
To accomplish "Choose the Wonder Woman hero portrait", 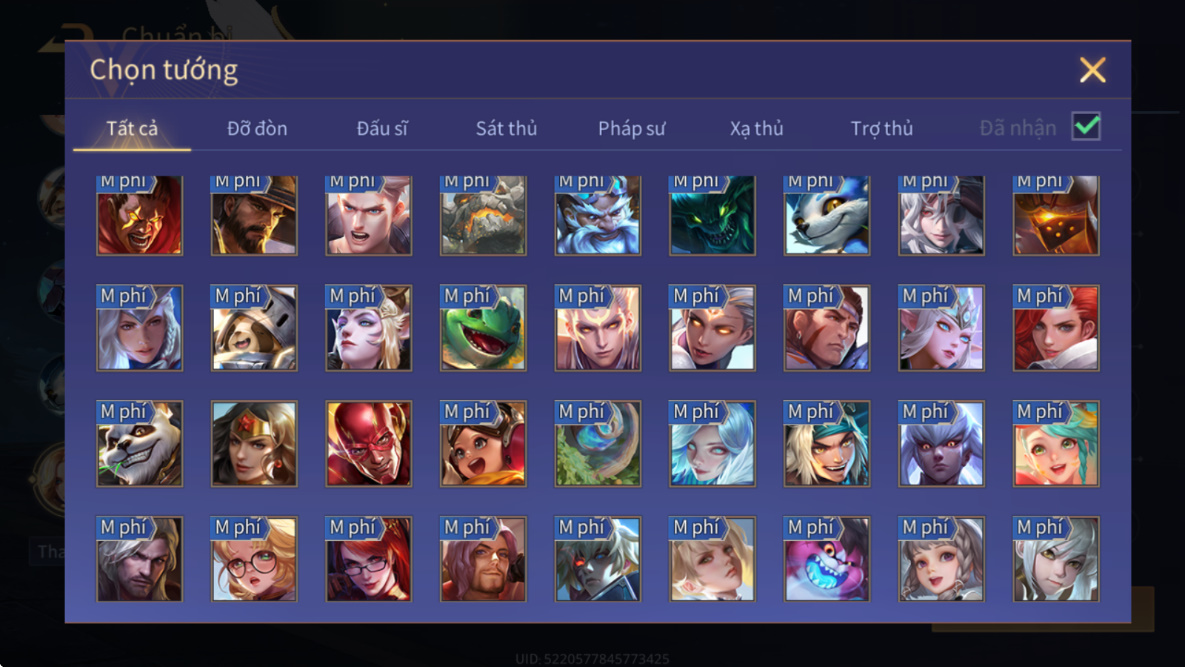I will pos(254,443).
